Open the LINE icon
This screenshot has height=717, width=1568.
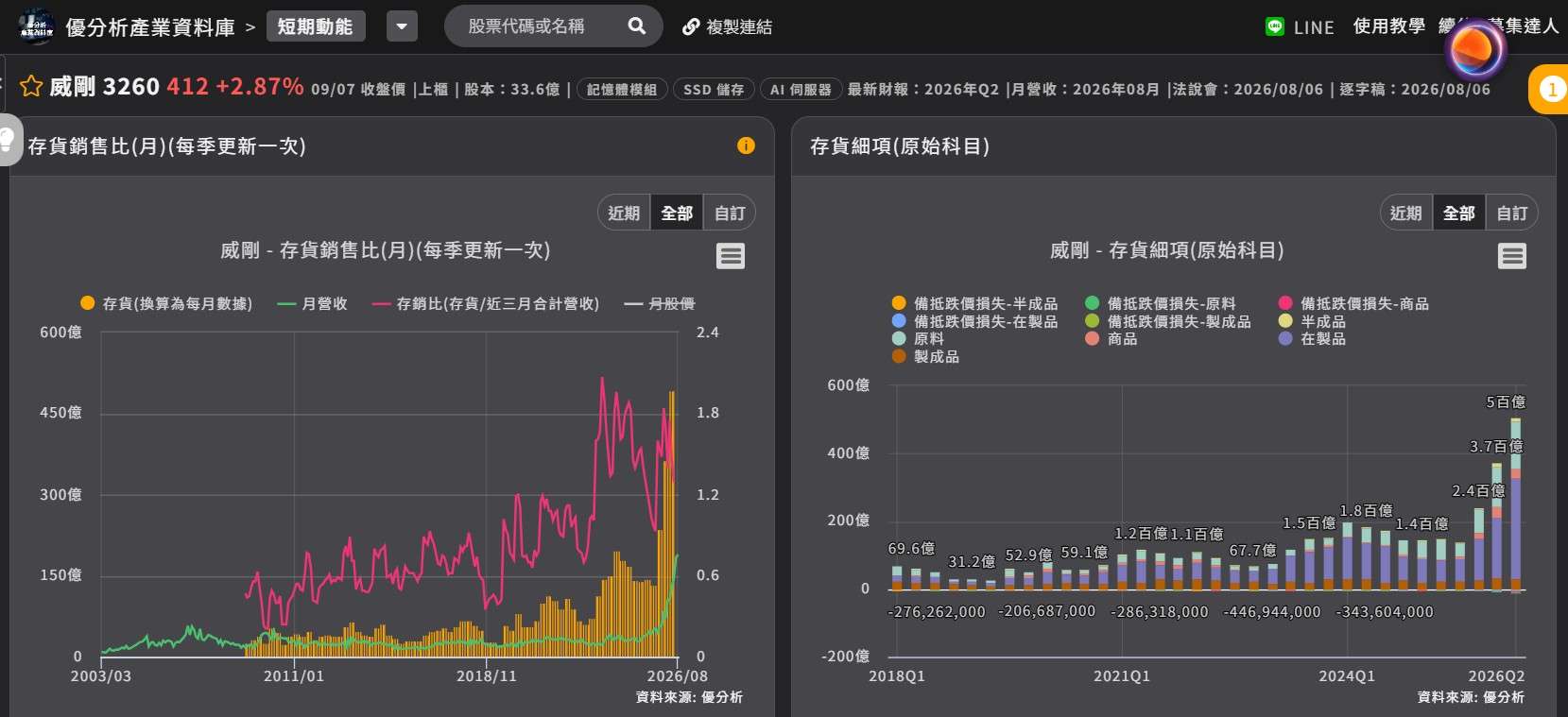point(1275,26)
